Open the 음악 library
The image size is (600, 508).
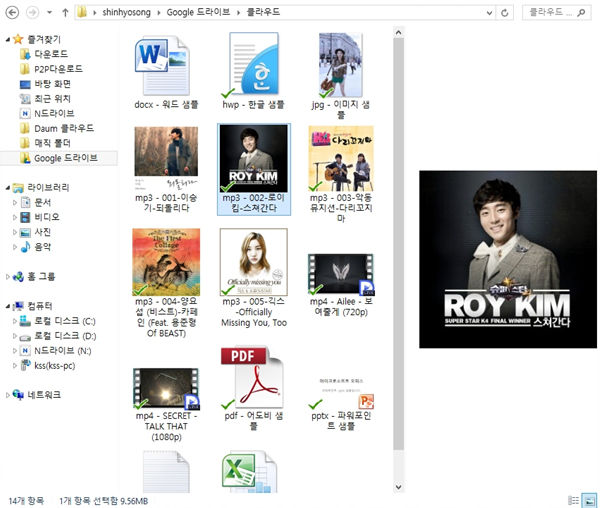(x=42, y=247)
